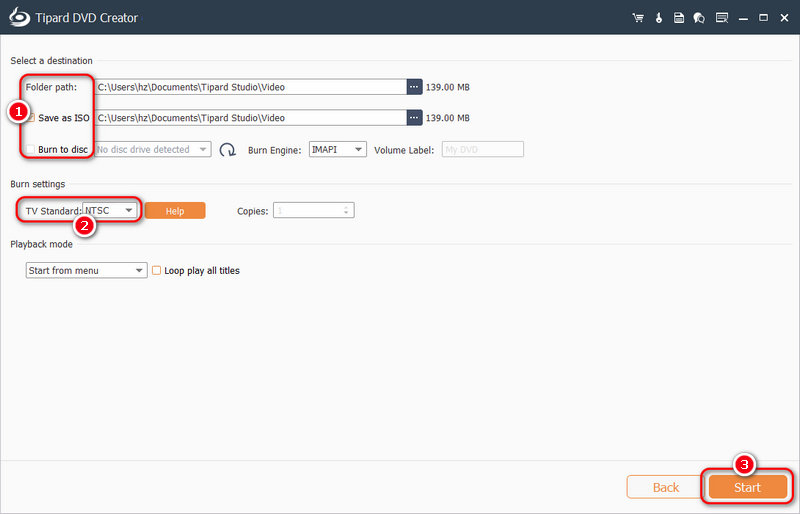Click the Start button
This screenshot has height=514, width=800.
[x=747, y=487]
